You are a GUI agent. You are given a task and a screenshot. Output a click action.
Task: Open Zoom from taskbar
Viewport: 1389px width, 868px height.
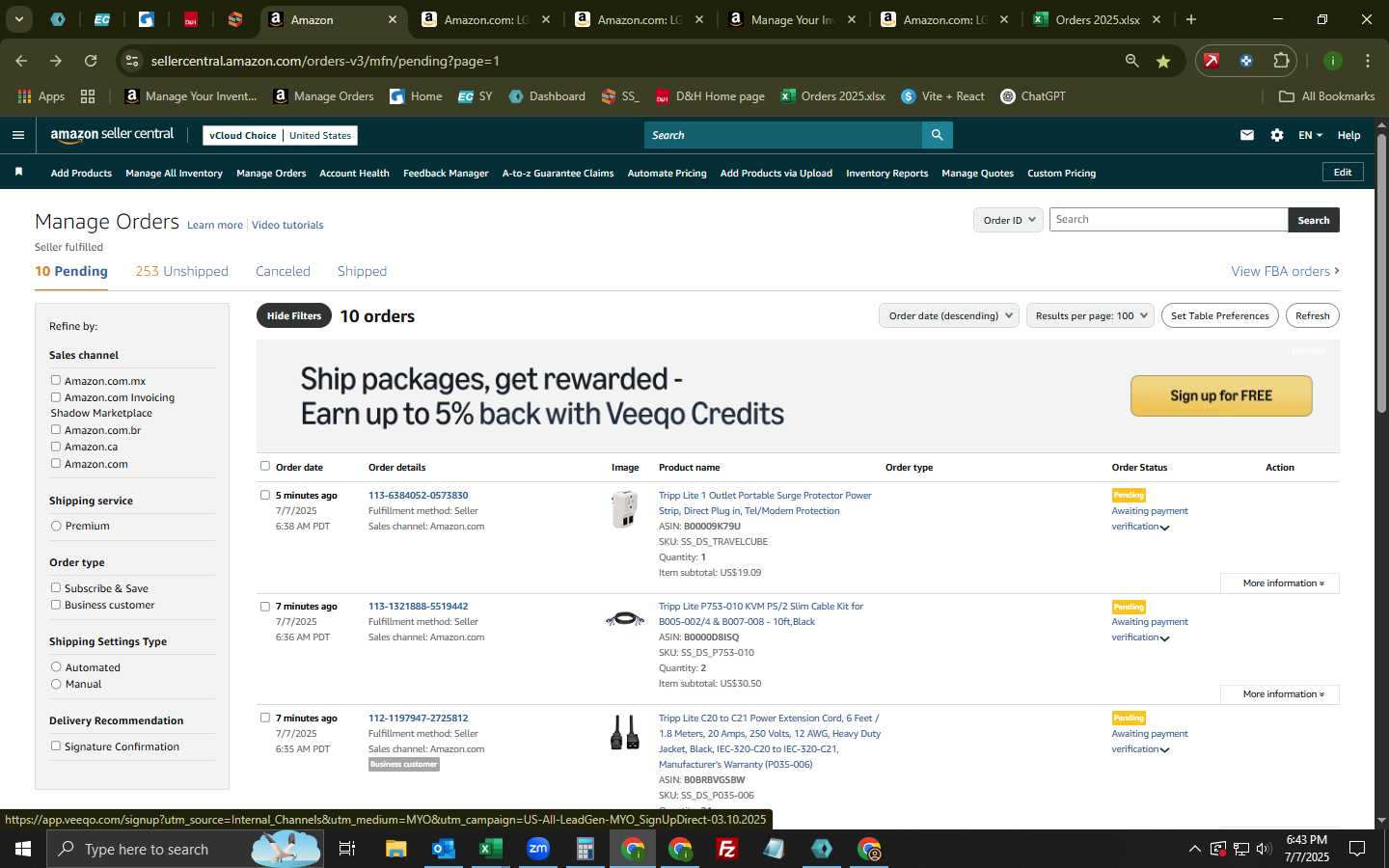(x=537, y=849)
